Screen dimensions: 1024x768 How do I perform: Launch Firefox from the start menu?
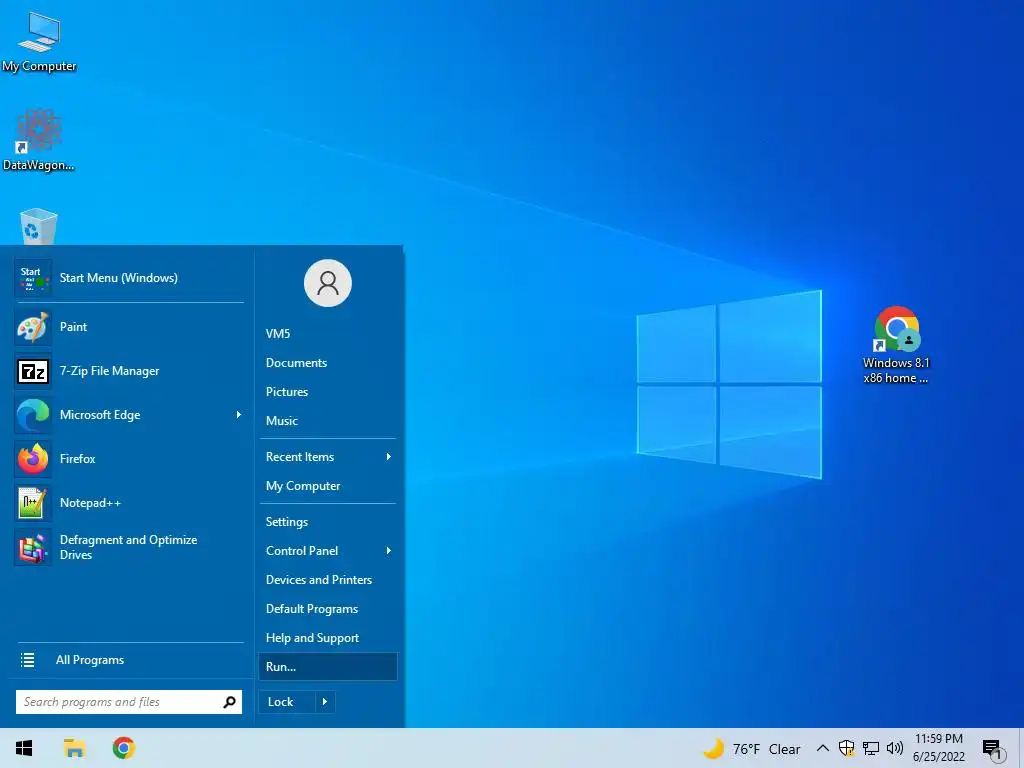tap(129, 458)
